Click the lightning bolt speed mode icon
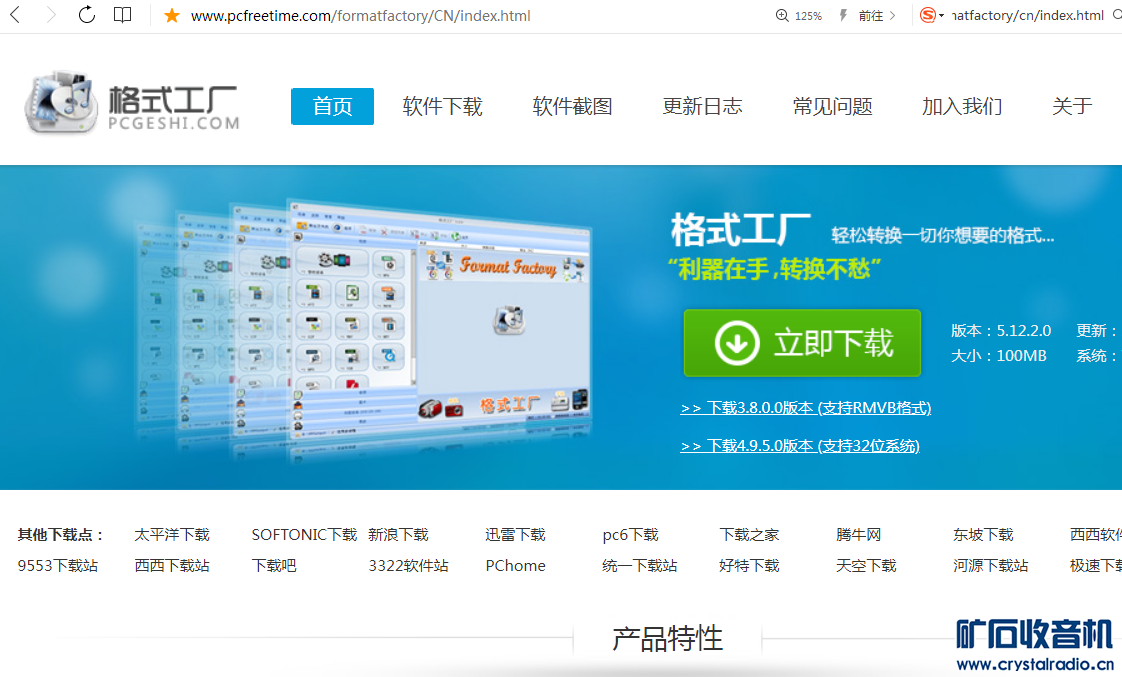The height and width of the screenshot is (677, 1122). pyautogui.click(x=843, y=16)
